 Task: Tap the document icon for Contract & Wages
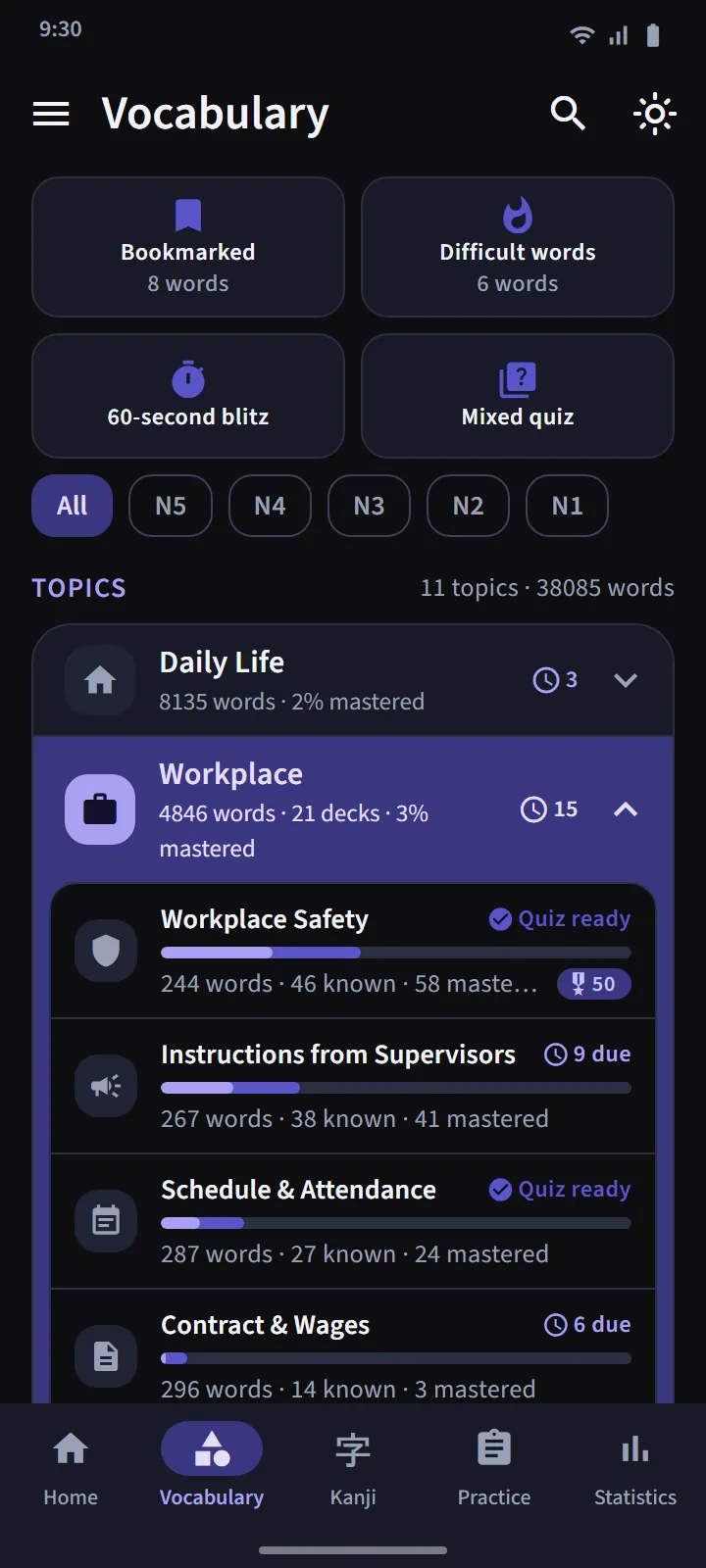[x=106, y=1356]
